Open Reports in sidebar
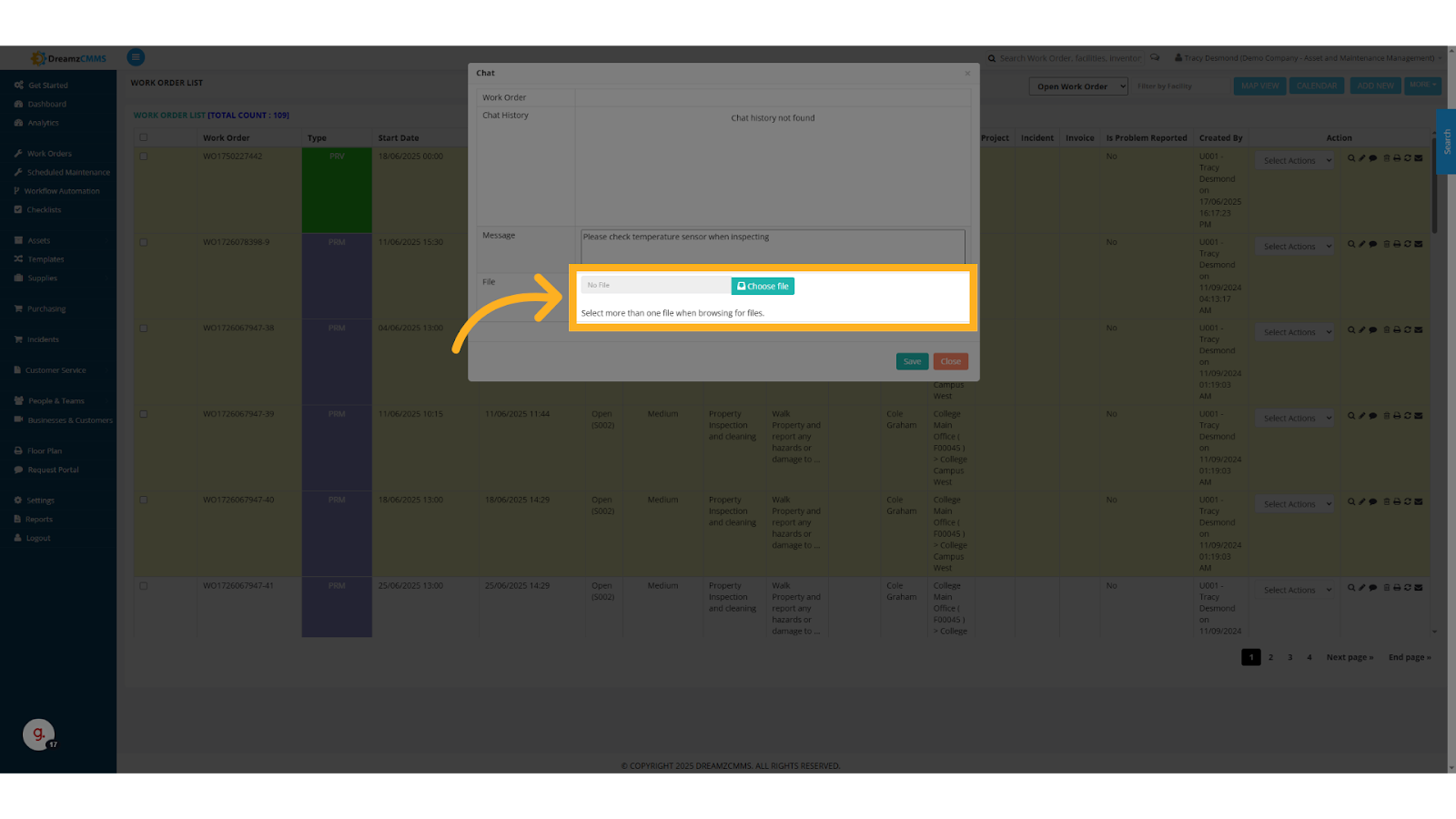The height and width of the screenshot is (819, 1456). click(33, 520)
